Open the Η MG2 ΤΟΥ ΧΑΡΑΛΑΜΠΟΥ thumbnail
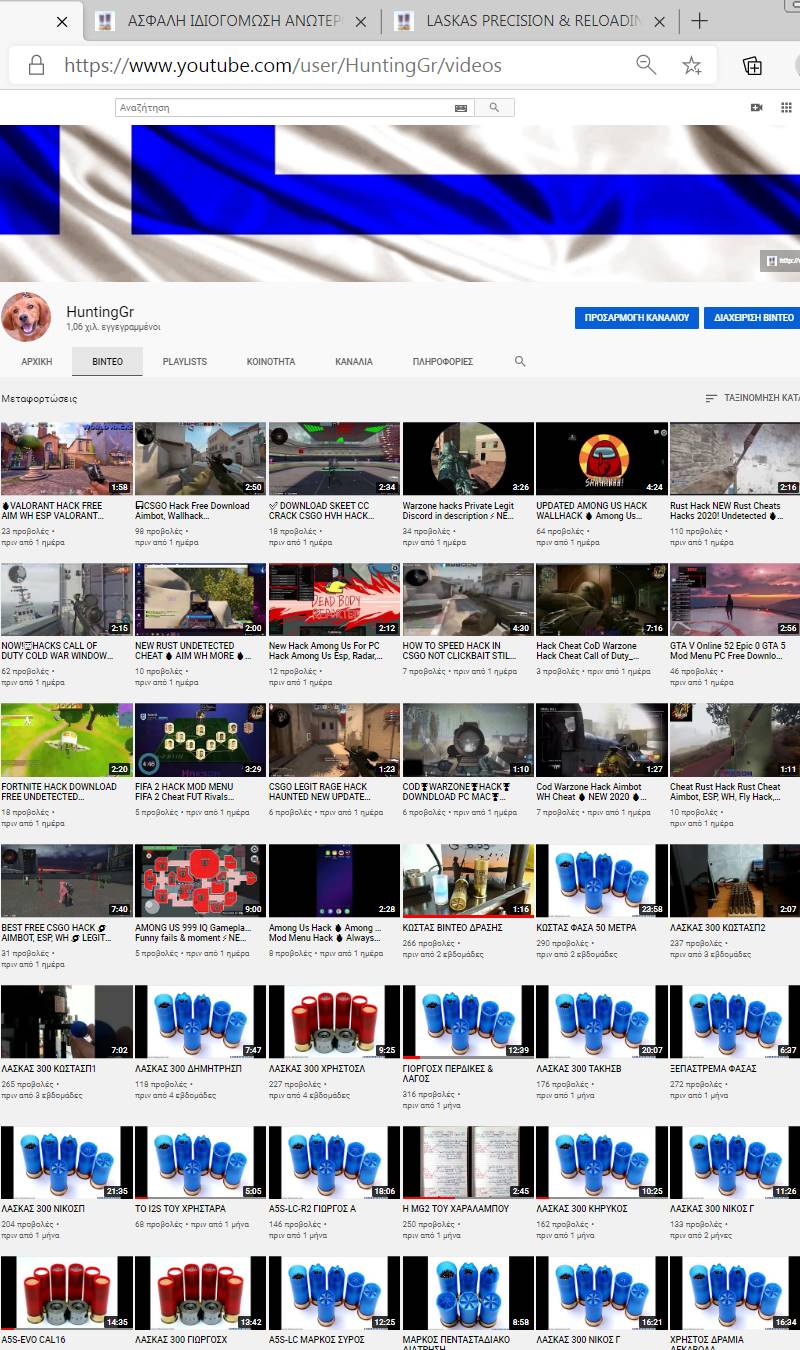The height and width of the screenshot is (1350, 800). [468, 1163]
